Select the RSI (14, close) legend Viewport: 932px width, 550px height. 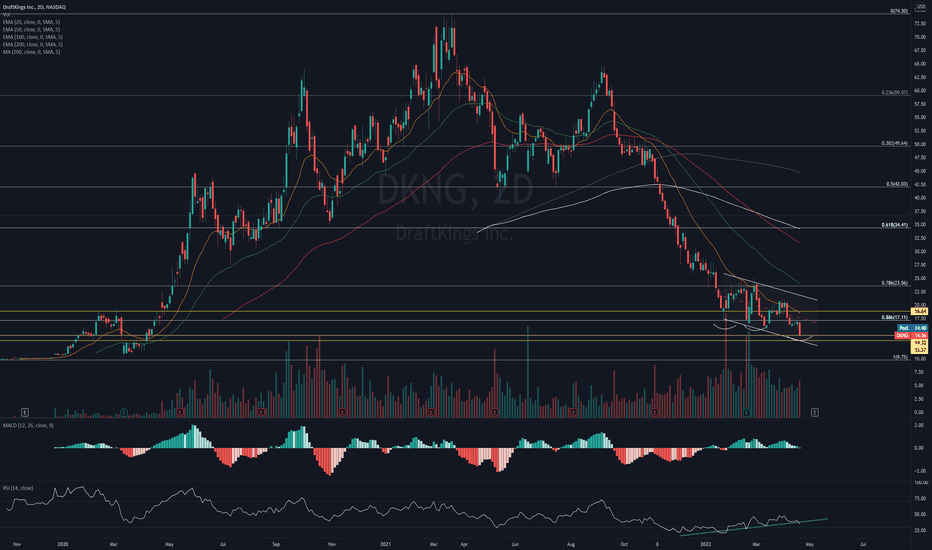[x=18, y=488]
